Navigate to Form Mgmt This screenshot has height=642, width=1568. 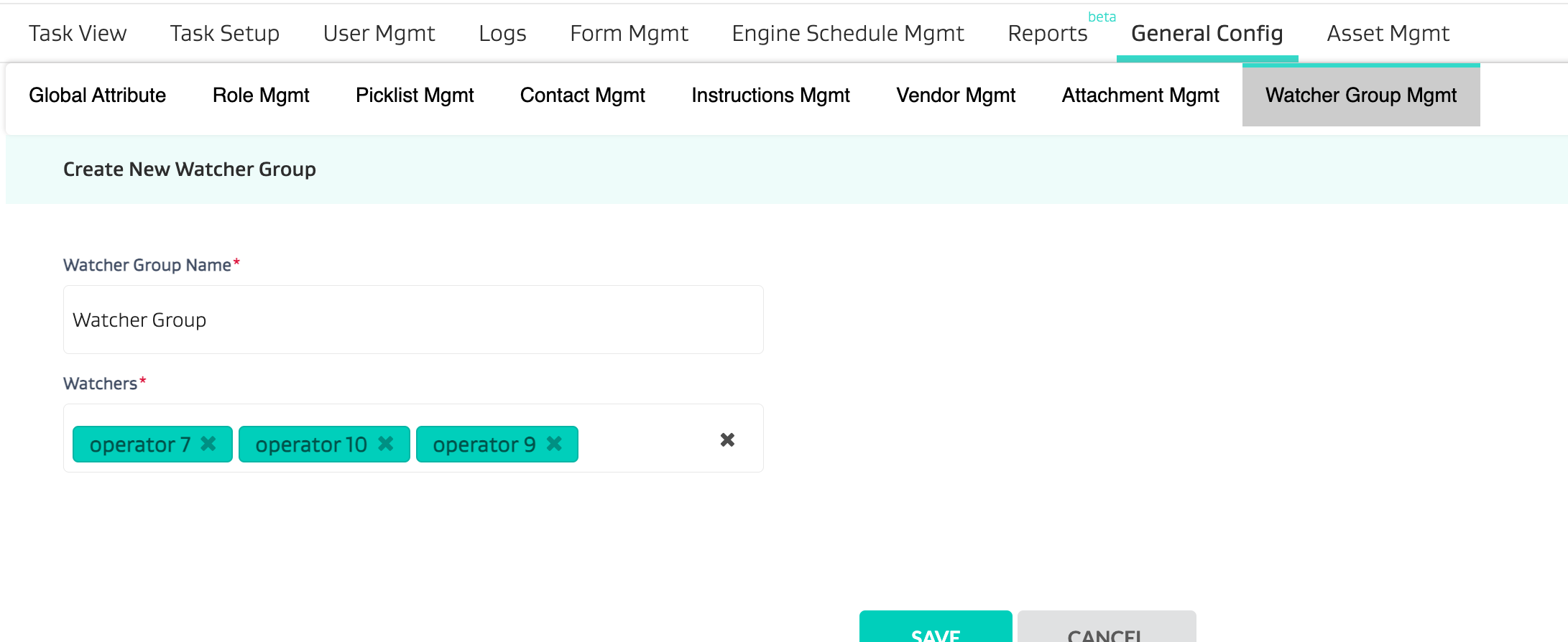[x=629, y=33]
